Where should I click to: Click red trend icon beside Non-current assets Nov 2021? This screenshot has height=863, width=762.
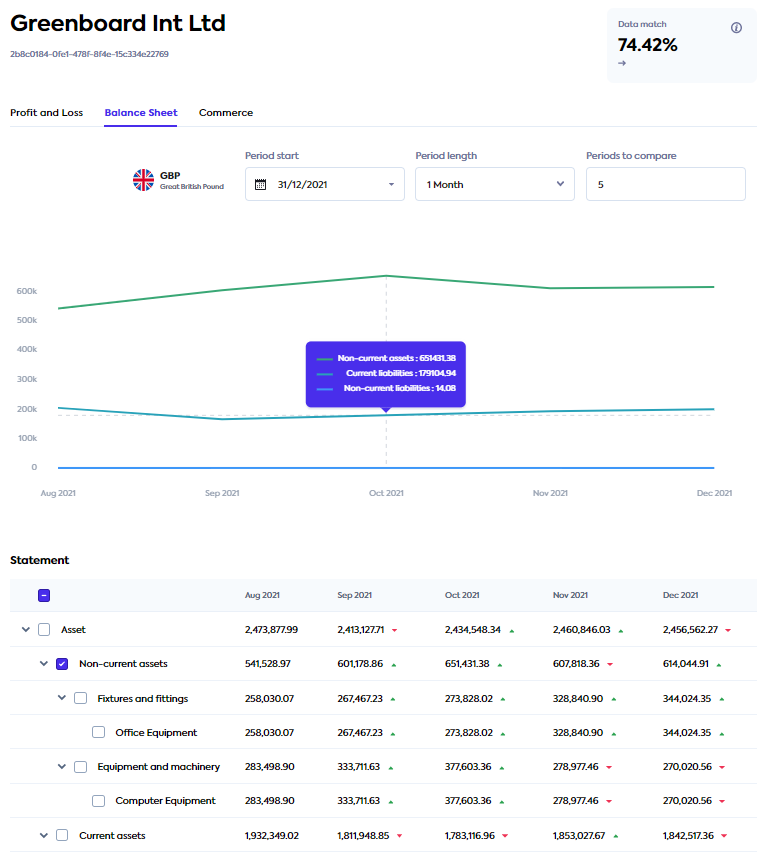[610, 665]
